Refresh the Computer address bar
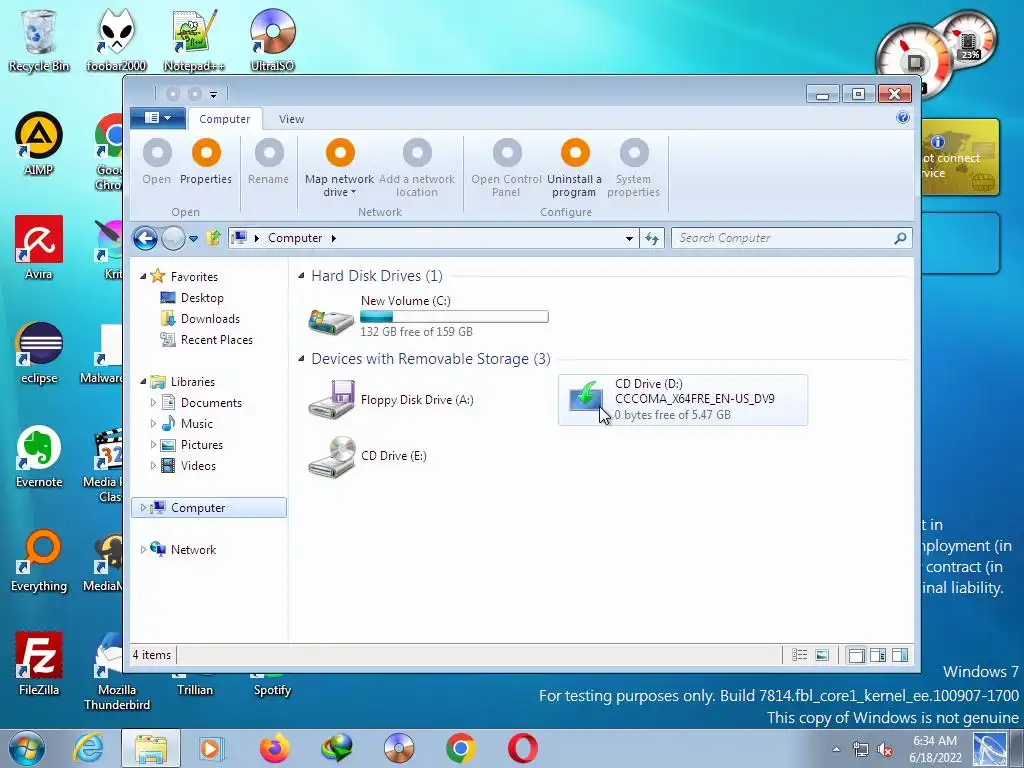This screenshot has width=1024, height=768. 652,238
